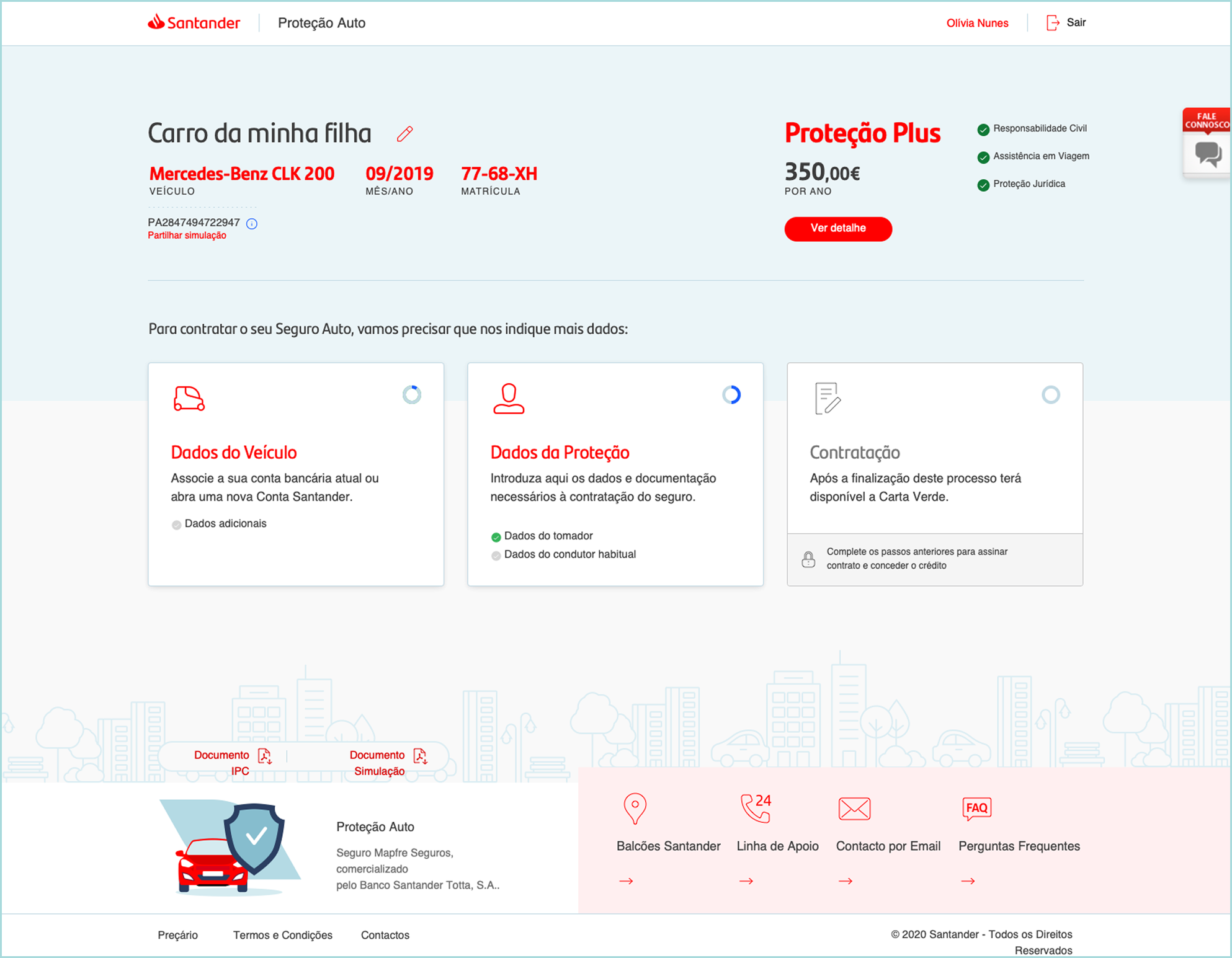
Task: Click the PA2847494722947 simulation number
Action: coord(194,223)
